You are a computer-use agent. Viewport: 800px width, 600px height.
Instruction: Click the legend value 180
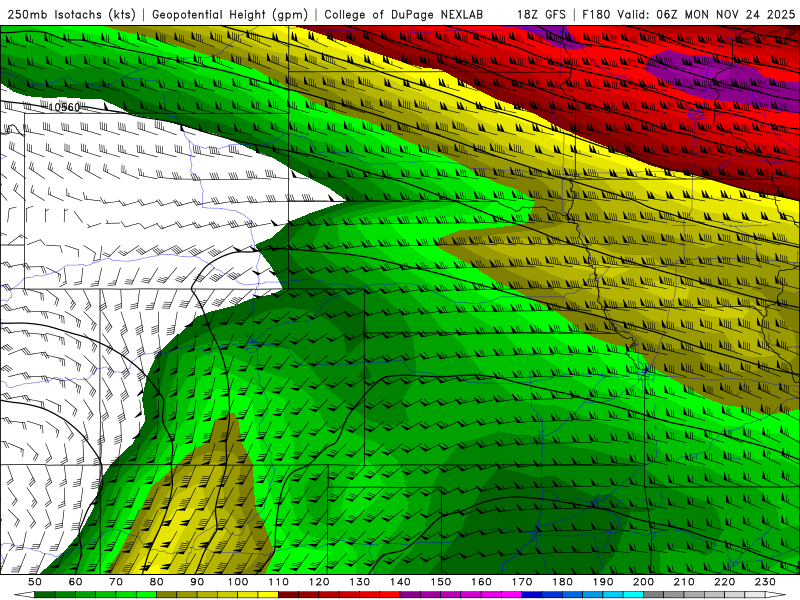click(562, 582)
